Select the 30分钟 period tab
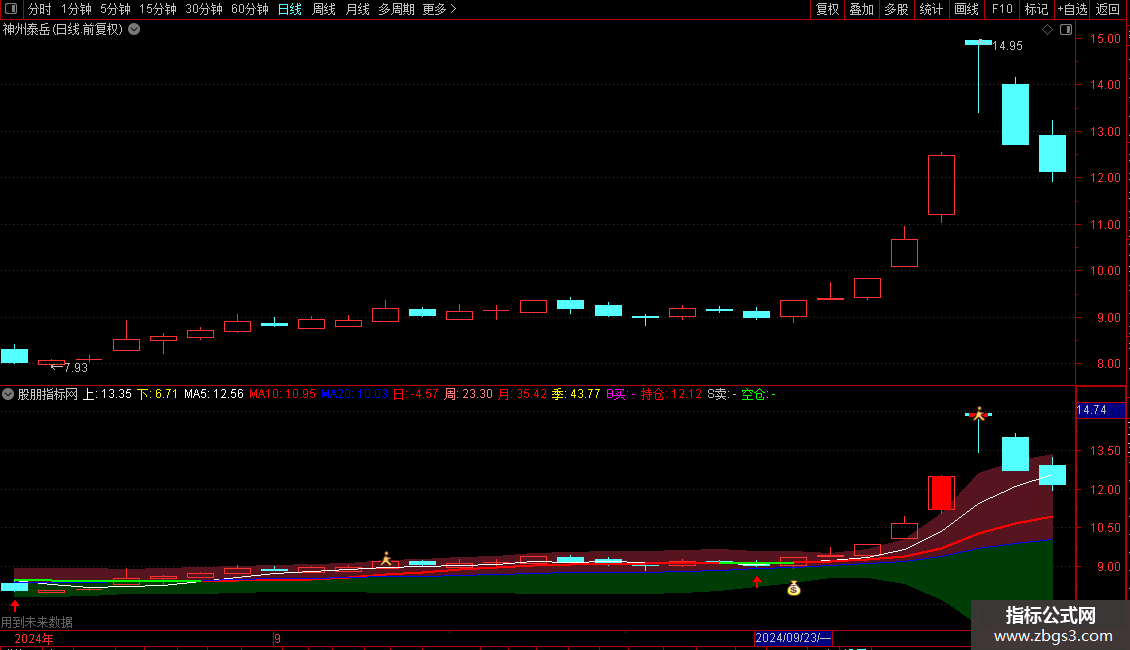1130x650 pixels. tap(204, 9)
